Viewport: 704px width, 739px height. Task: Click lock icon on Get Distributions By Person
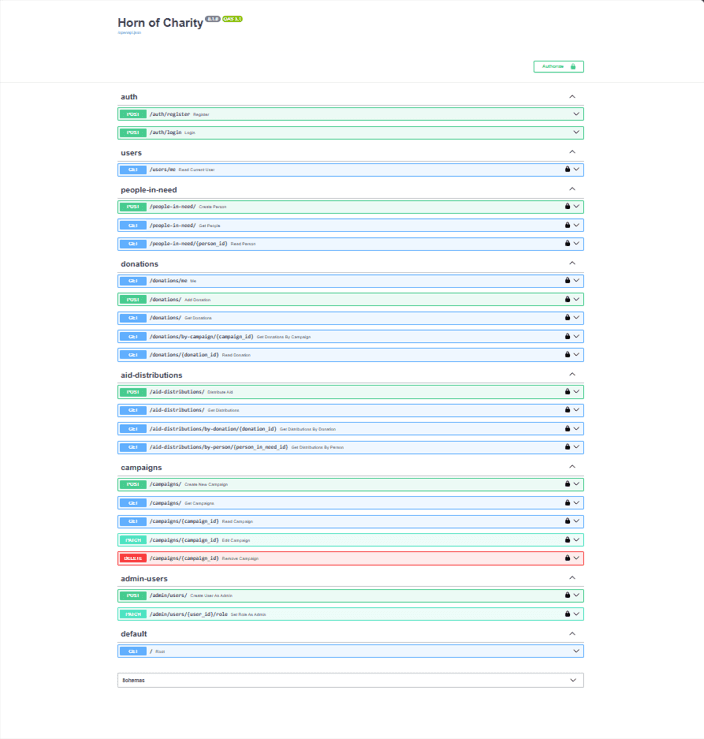pos(567,447)
